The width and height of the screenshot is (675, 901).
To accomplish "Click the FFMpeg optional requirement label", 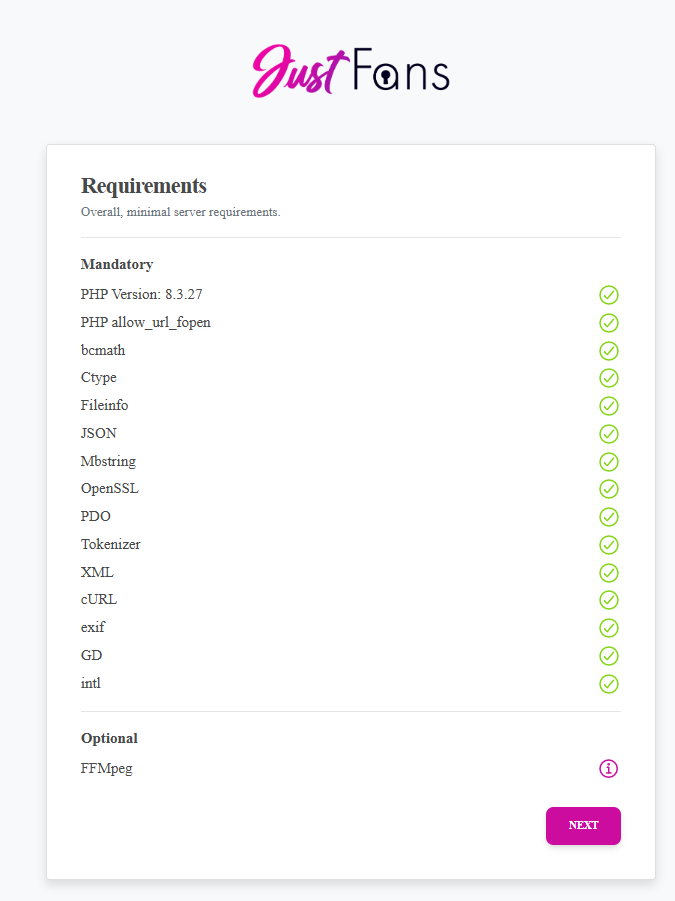I will pos(106,769).
